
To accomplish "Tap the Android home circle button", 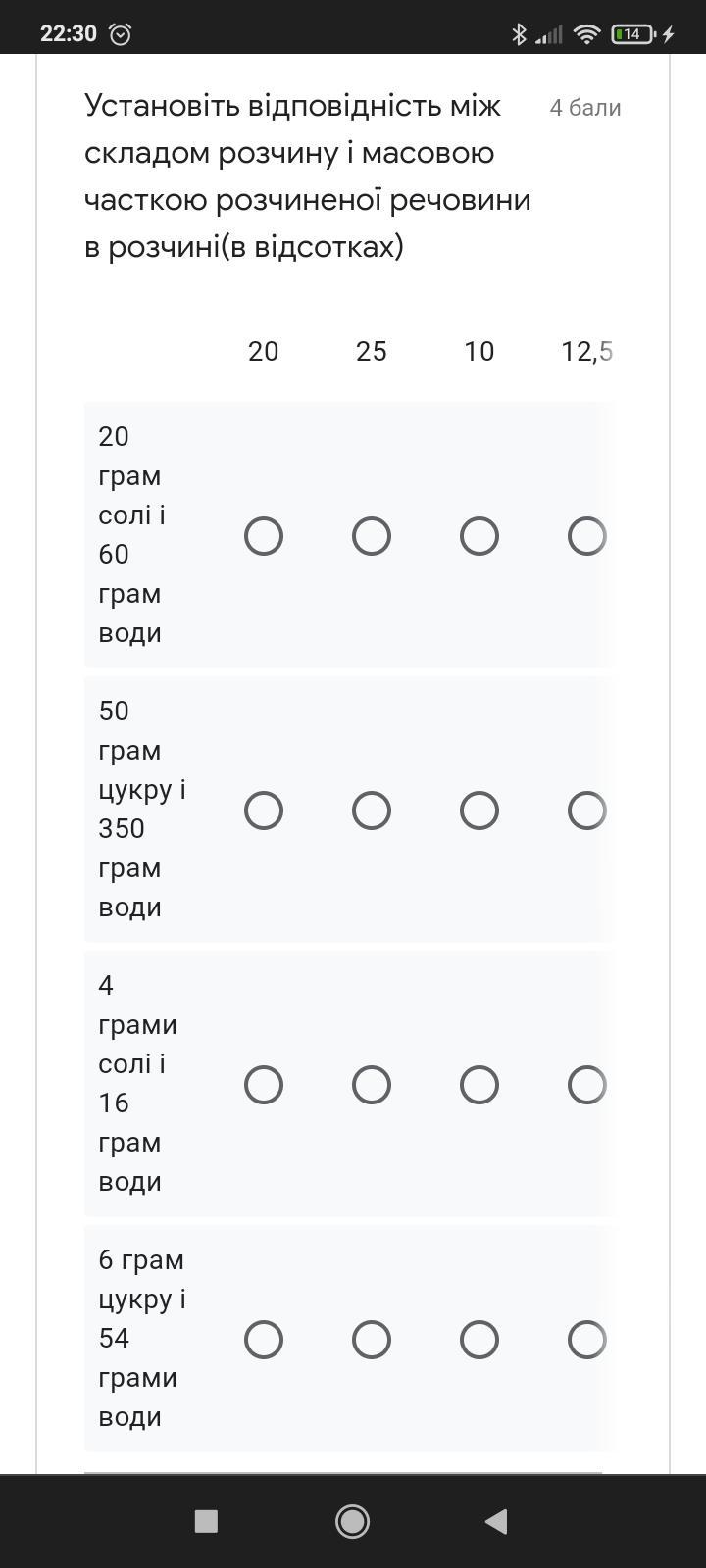I will pos(352,1521).
